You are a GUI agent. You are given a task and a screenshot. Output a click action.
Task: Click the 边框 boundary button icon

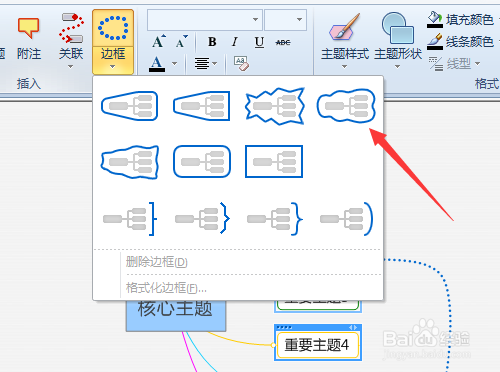(x=113, y=28)
